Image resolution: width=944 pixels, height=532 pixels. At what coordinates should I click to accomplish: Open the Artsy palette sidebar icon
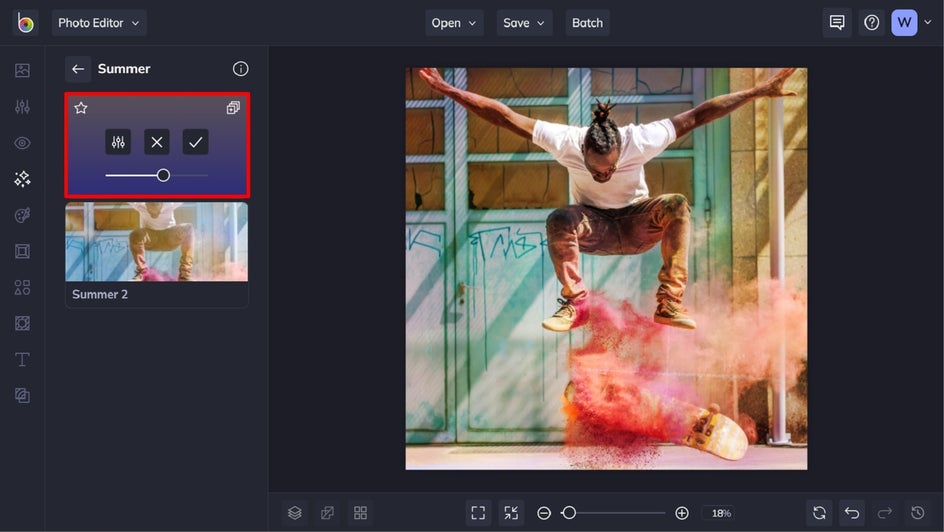[x=22, y=215]
